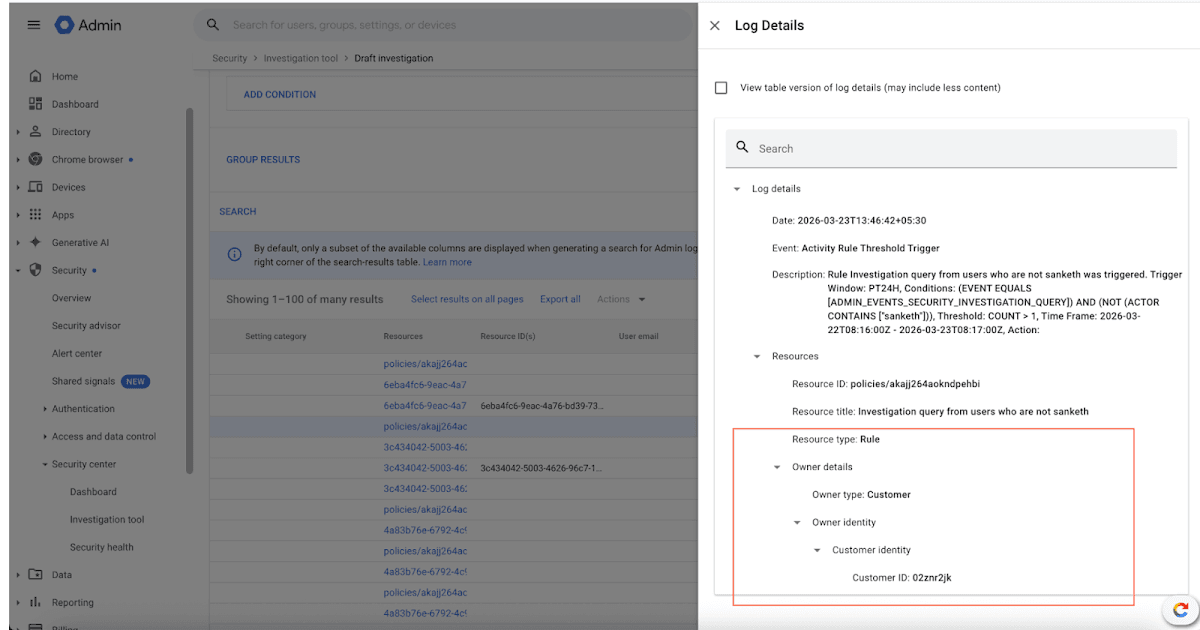Viewport: 1200px width, 630px height.
Task: Click the Reporting bar chart icon
Action: coord(36,602)
